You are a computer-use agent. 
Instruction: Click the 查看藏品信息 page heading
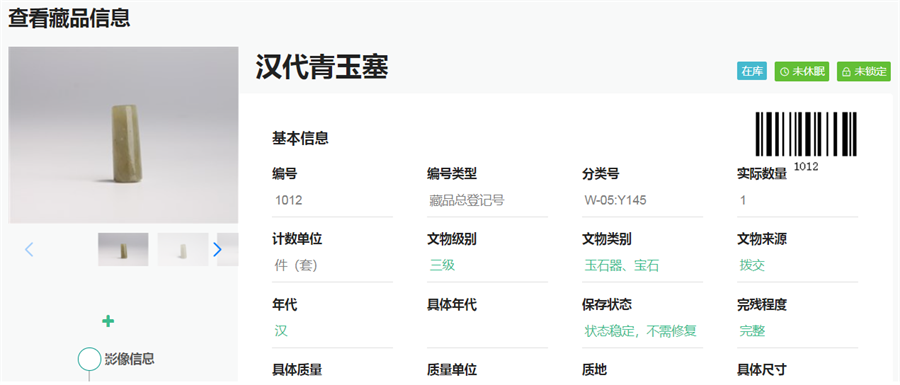pos(69,18)
